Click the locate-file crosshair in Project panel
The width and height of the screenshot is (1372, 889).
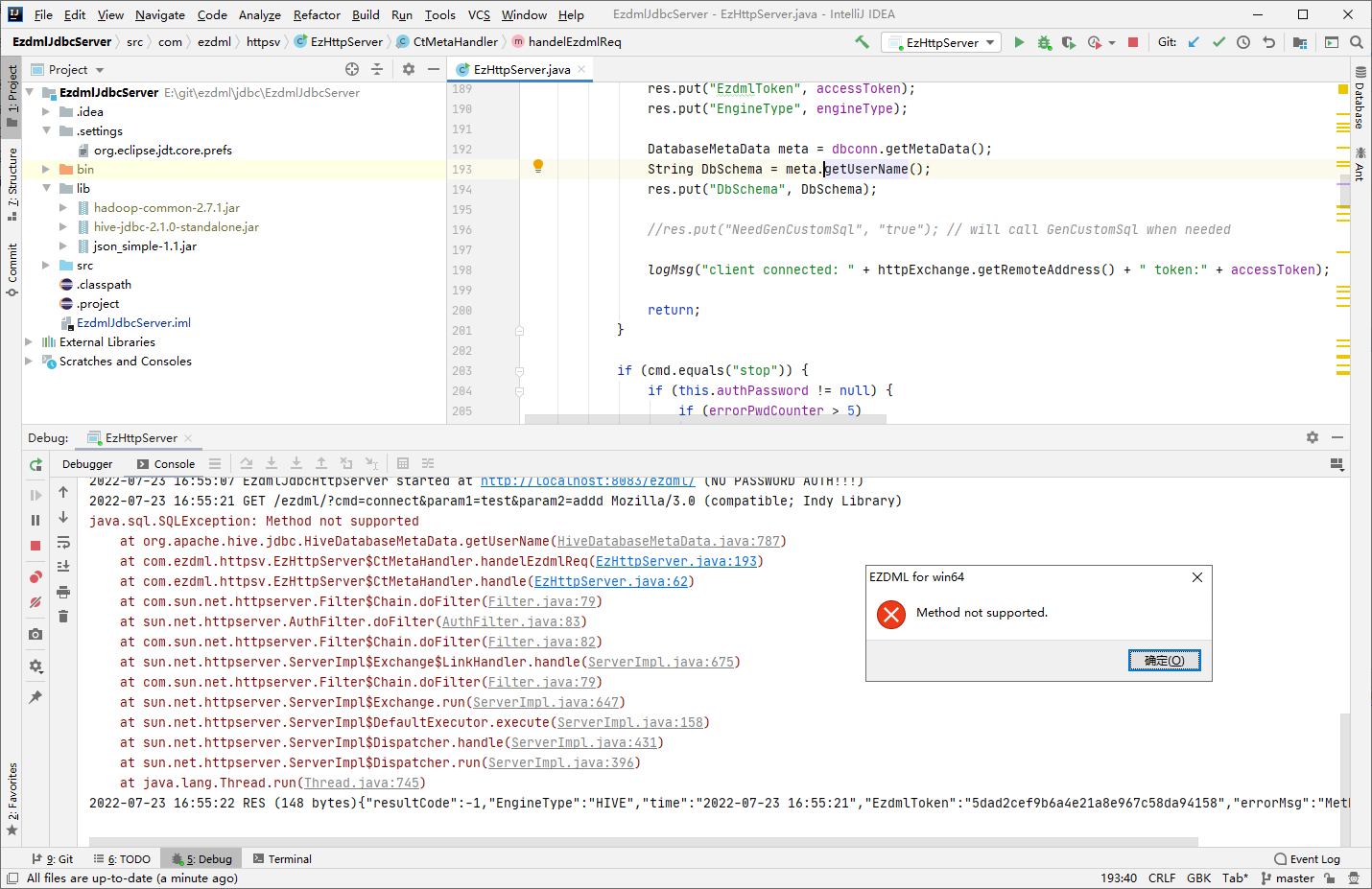pos(352,69)
